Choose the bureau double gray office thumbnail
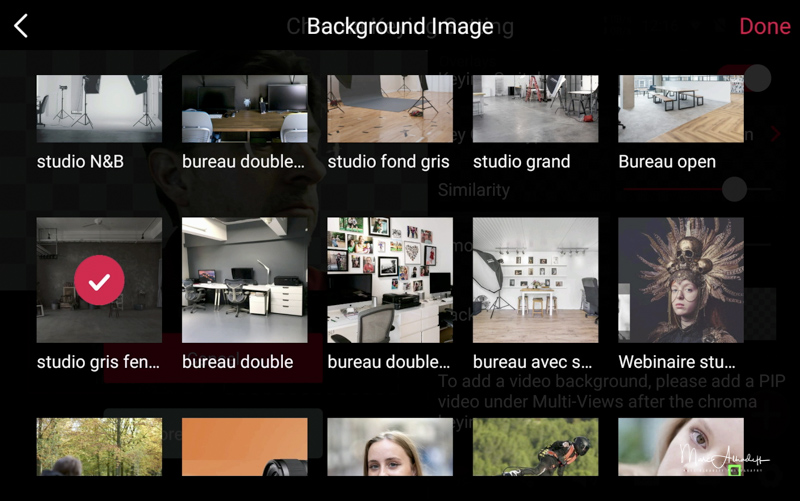Viewport: 800px width, 501px height. (x=244, y=280)
